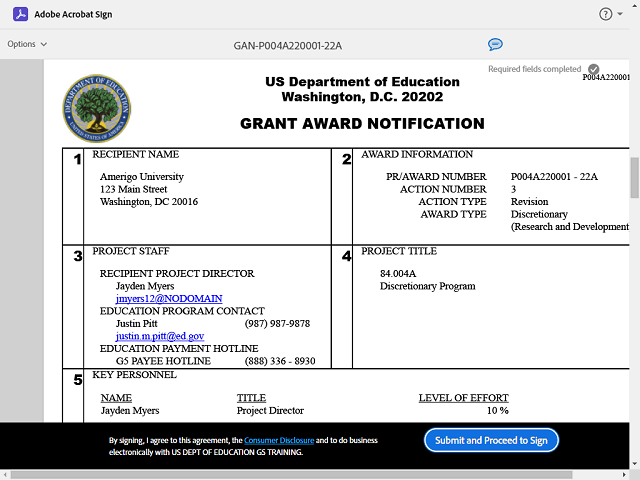Click the action number value 3
This screenshot has height=480, width=640.
pos(513,189)
